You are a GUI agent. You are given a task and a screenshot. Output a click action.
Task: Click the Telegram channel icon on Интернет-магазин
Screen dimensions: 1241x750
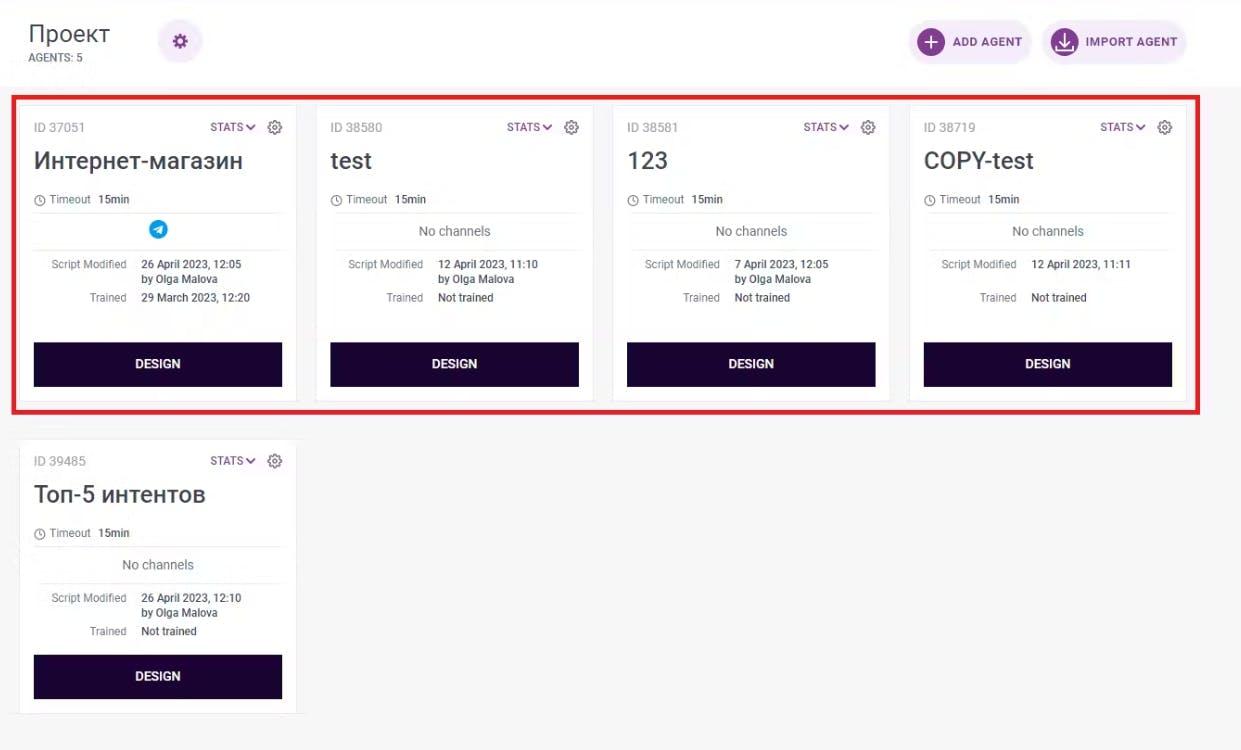coord(158,230)
